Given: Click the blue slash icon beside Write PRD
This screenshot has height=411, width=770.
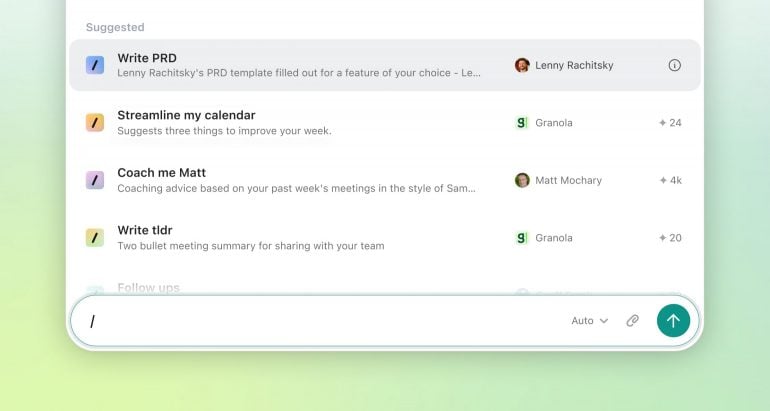Looking at the screenshot, I should point(95,65).
